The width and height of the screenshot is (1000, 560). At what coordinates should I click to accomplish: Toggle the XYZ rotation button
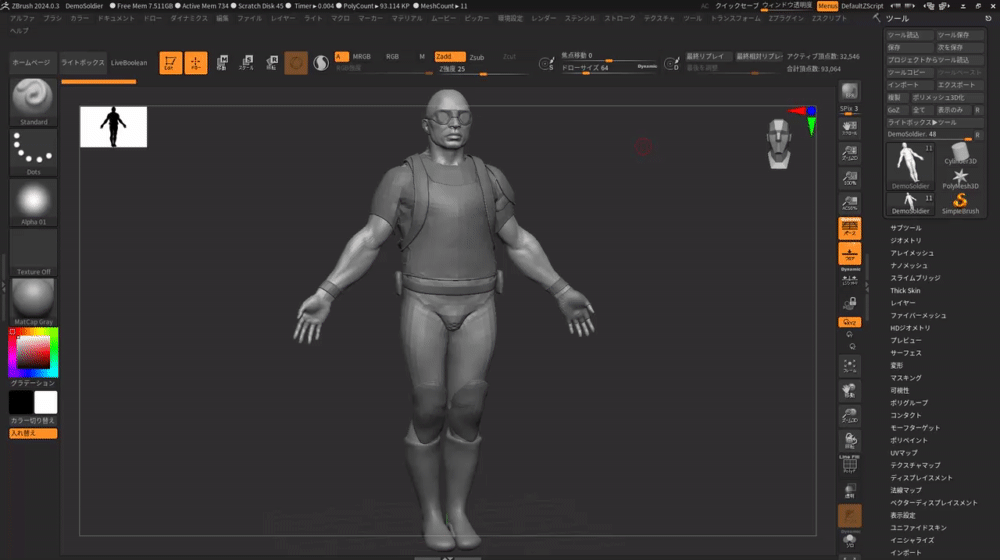point(849,323)
